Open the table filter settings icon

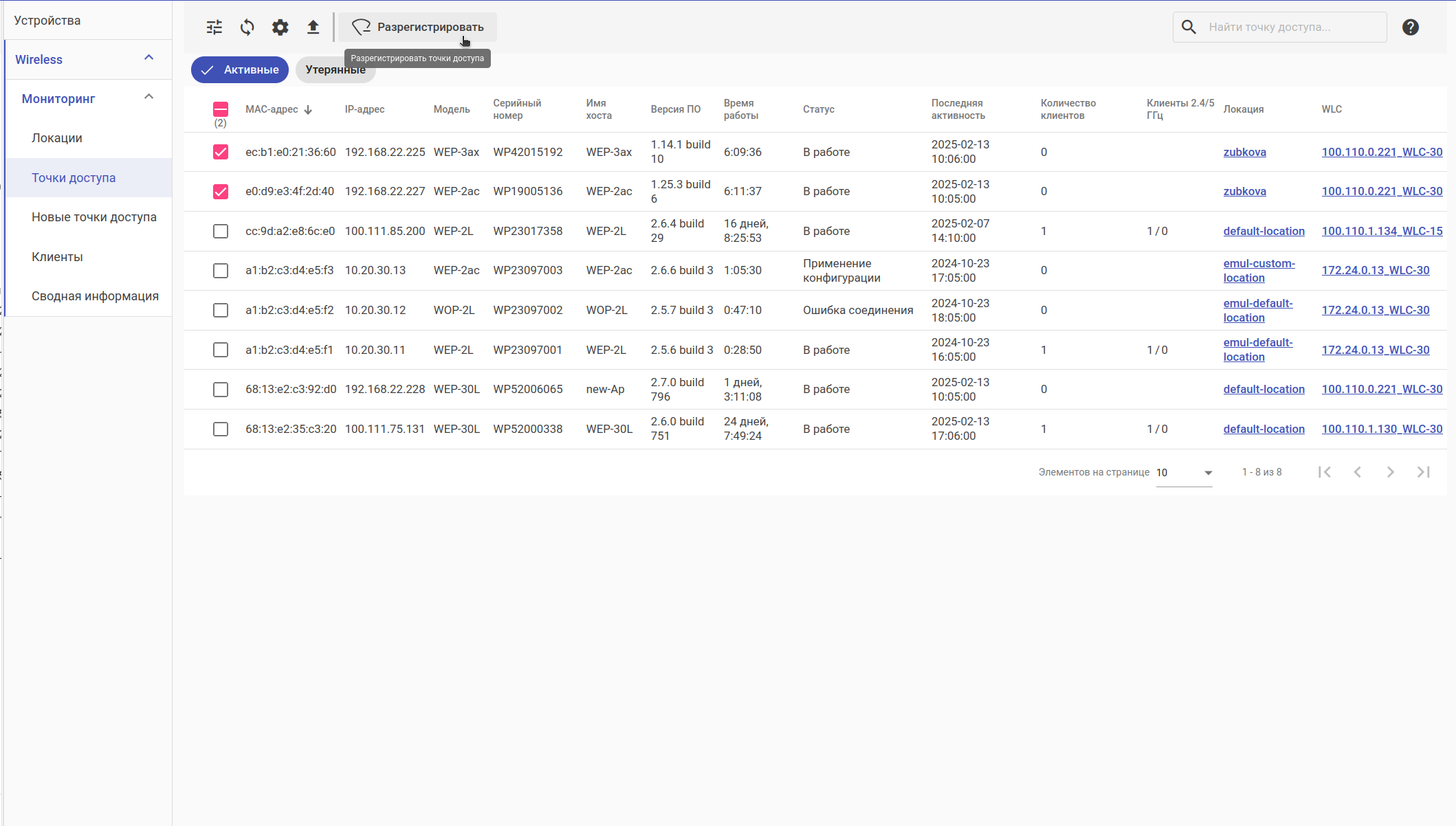(214, 27)
